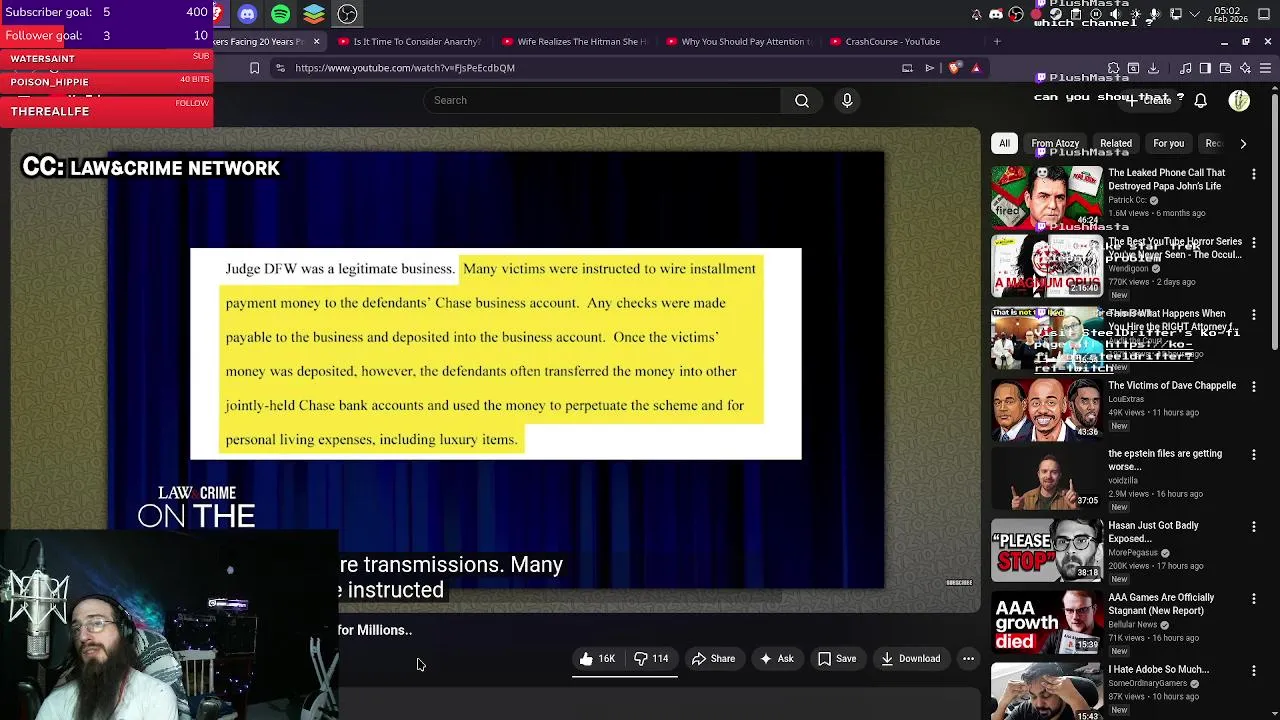
Task: Click the browser URL address bar
Action: coord(590,68)
